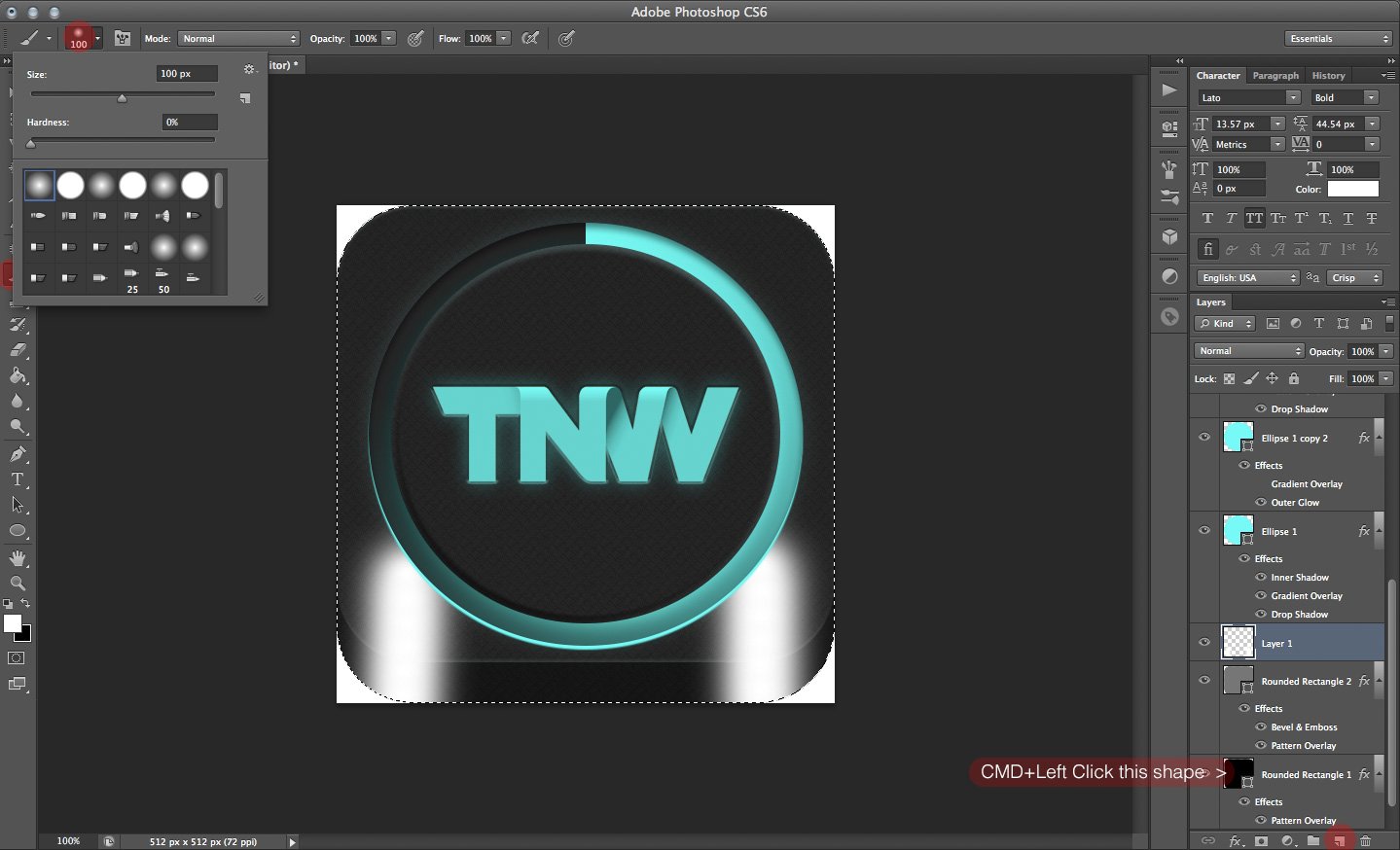Toggle visibility of Layer 1
1400x850 pixels.
pos(1204,643)
